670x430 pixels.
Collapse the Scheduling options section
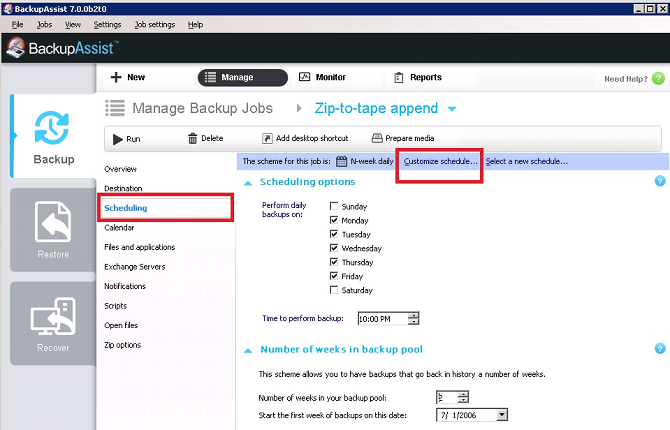click(248, 183)
